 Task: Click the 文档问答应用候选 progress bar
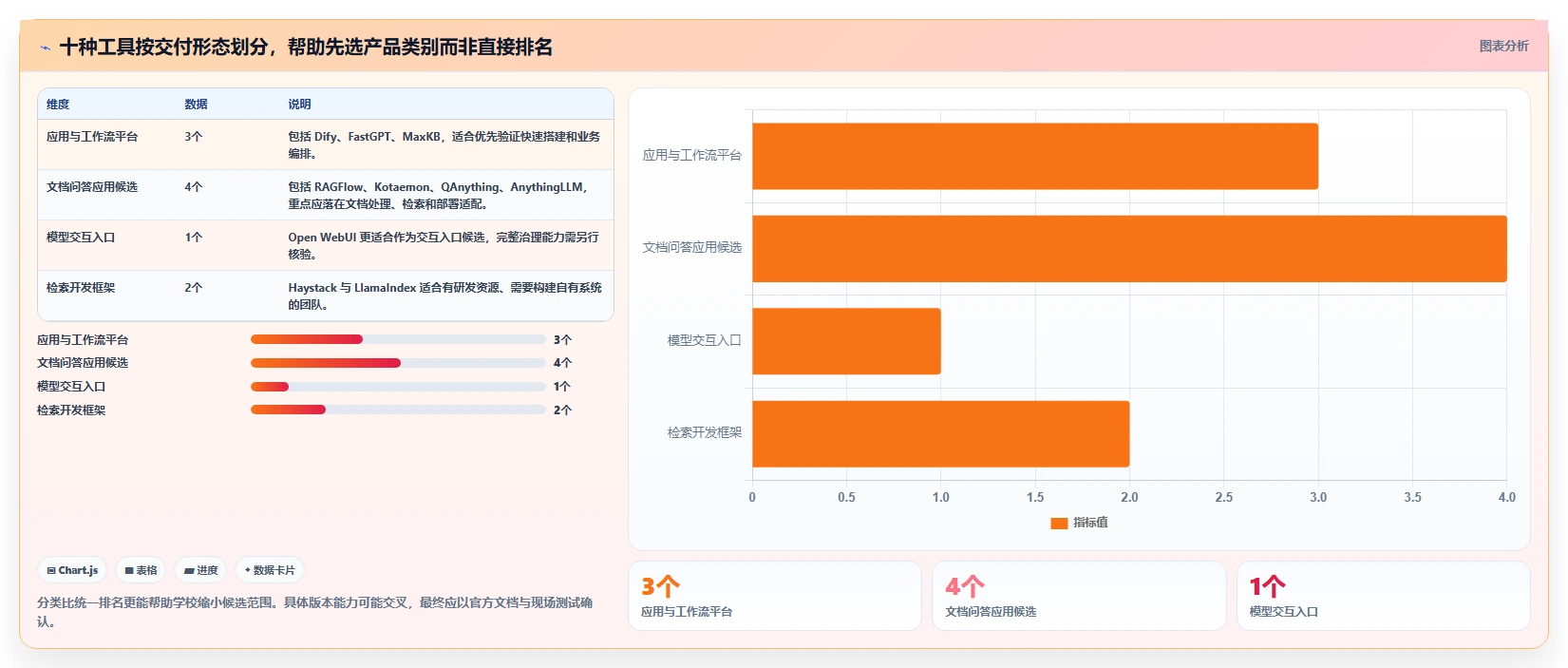[398, 363]
